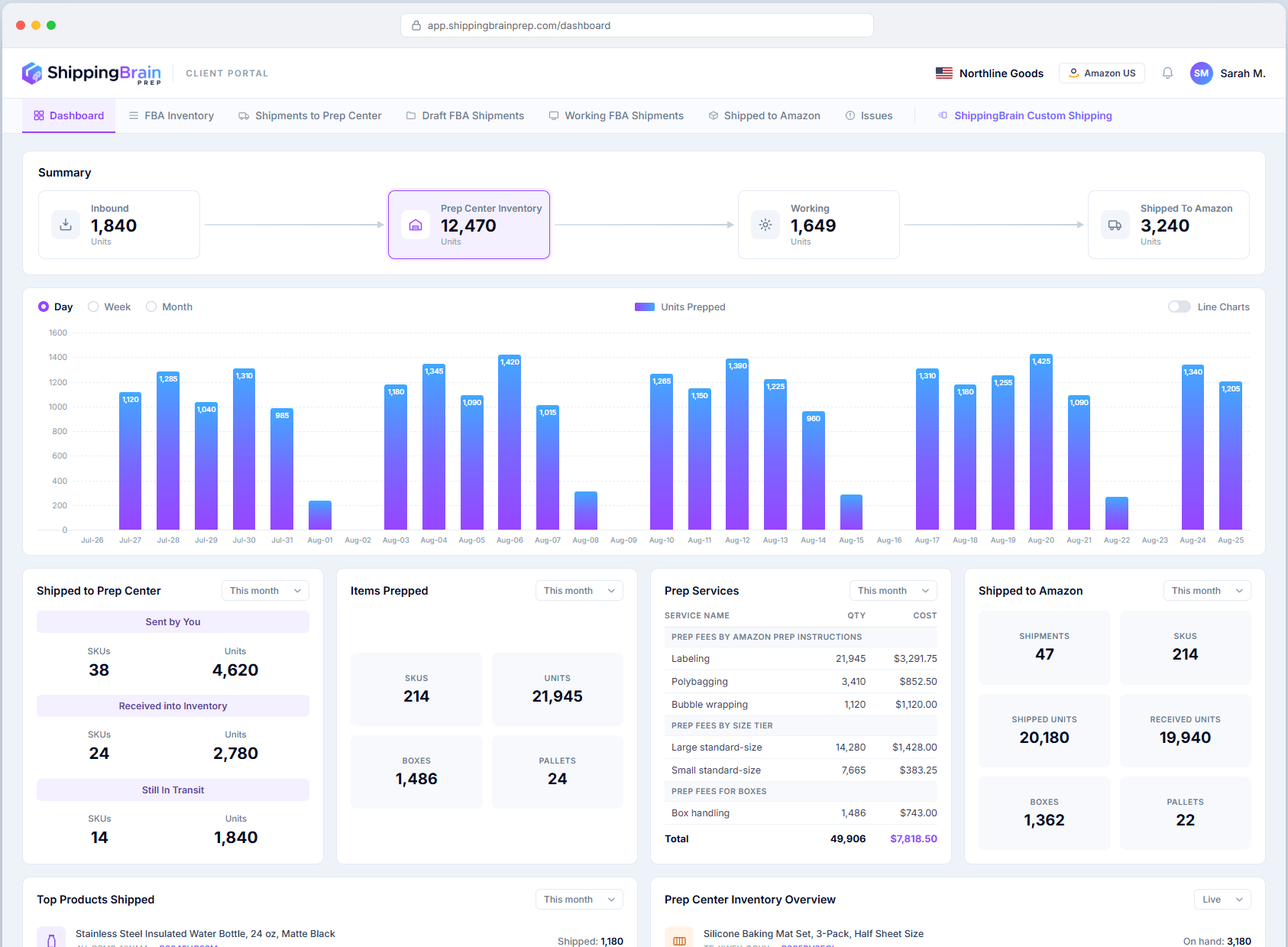The image size is (1288, 947).
Task: Click the Working summary card
Action: (819, 225)
